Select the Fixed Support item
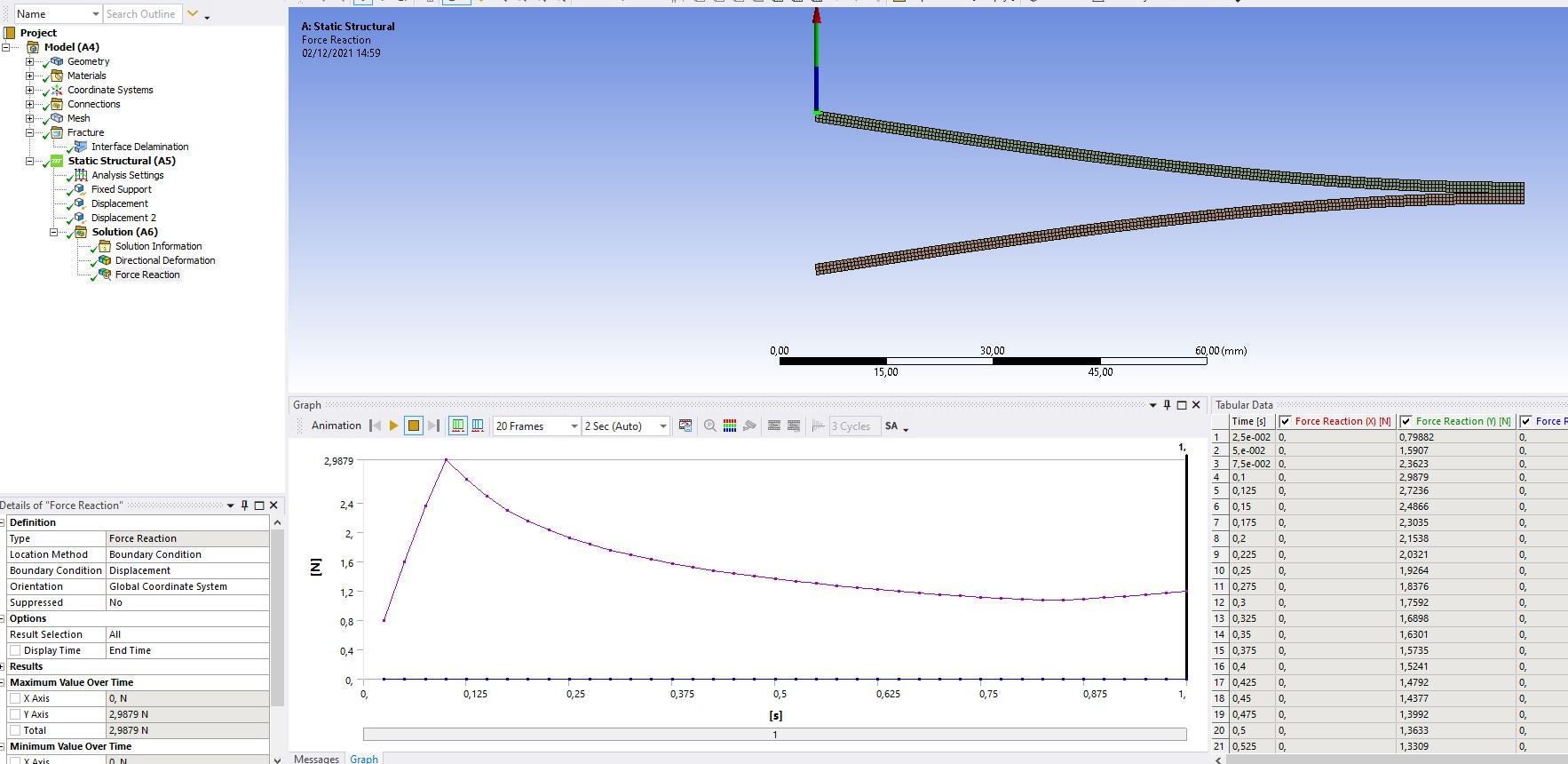This screenshot has width=1568, height=764. pos(121,189)
